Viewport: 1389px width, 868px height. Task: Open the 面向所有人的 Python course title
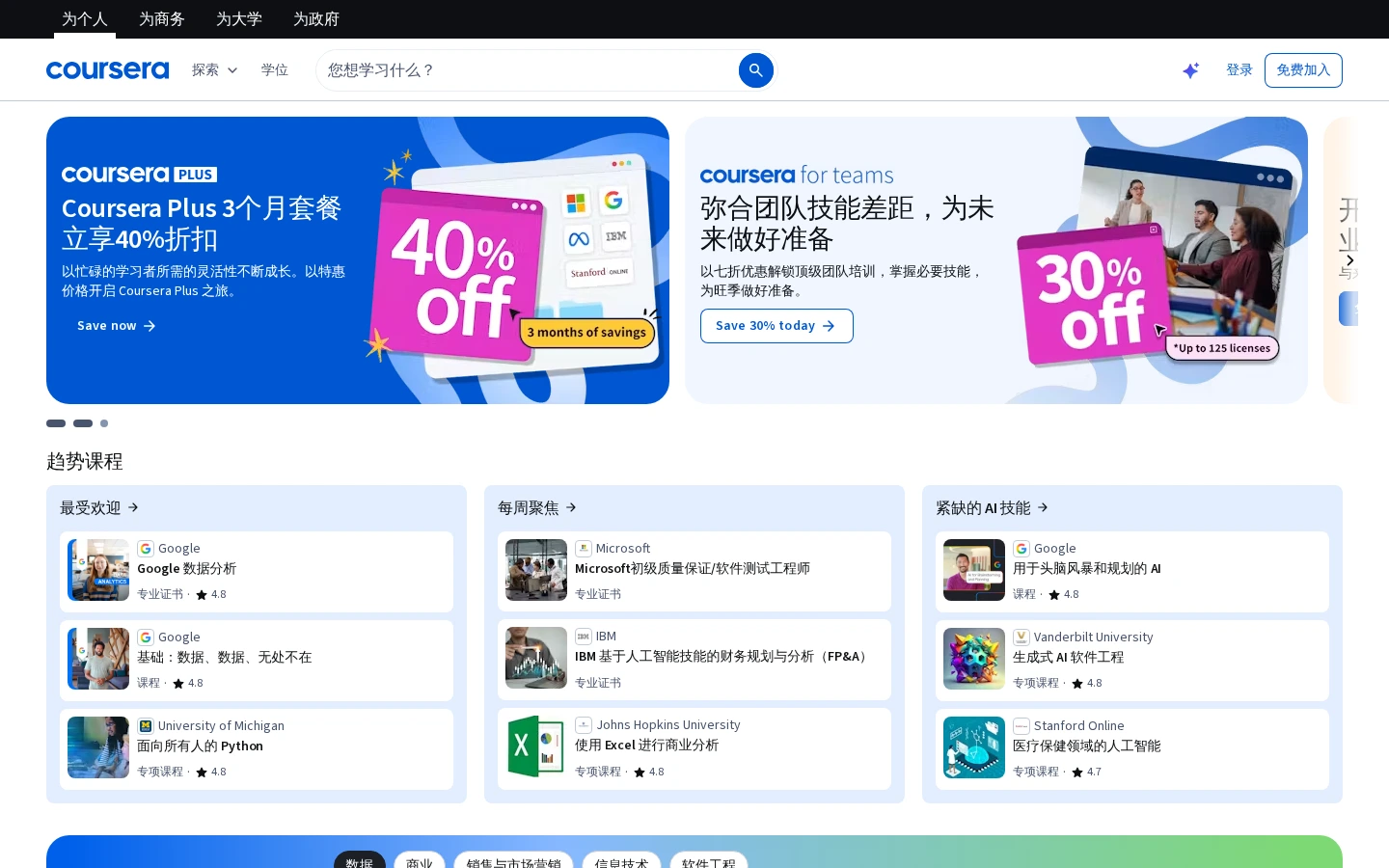pyautogui.click(x=200, y=746)
